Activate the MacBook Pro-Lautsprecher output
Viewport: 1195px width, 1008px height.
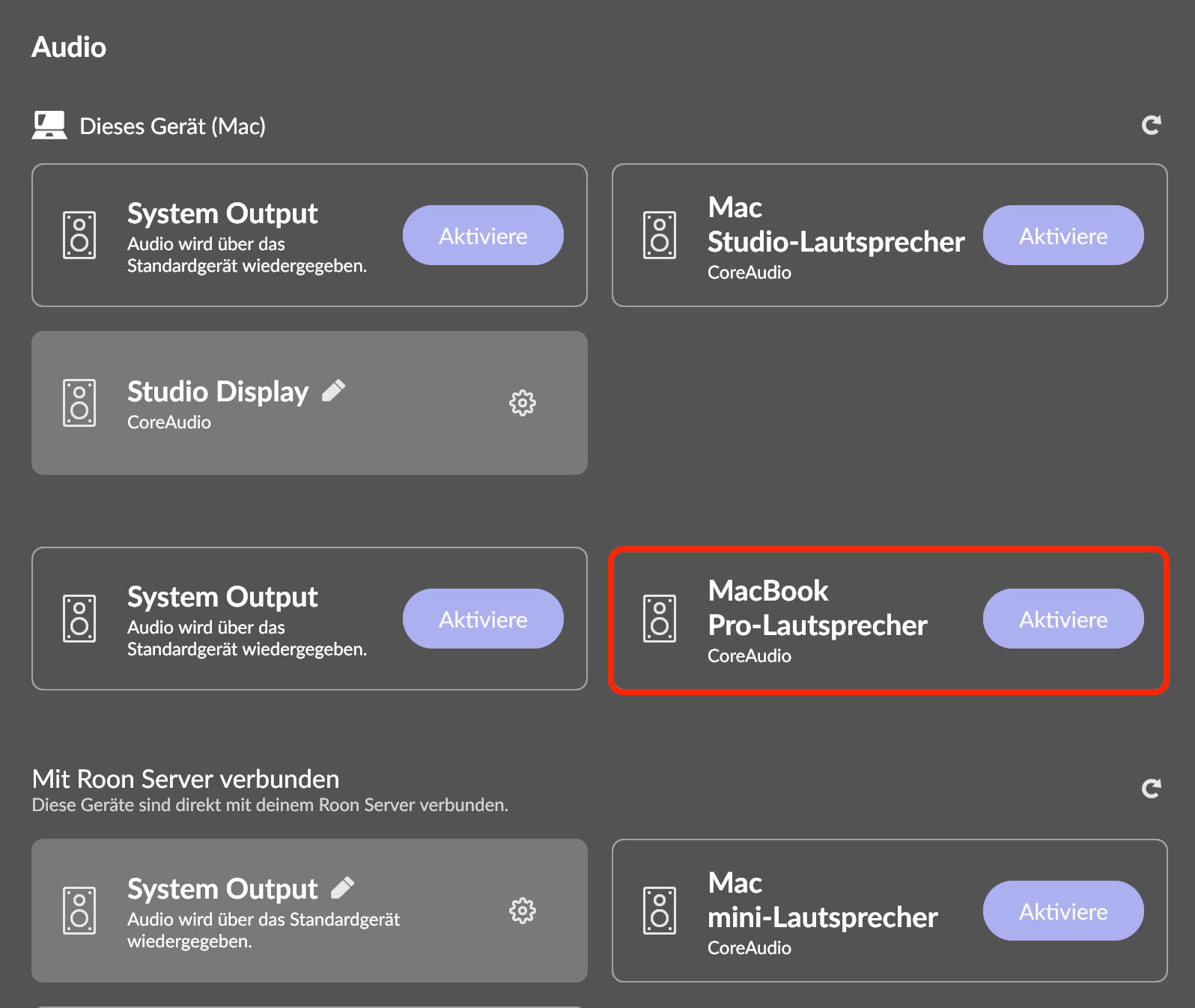point(1062,619)
